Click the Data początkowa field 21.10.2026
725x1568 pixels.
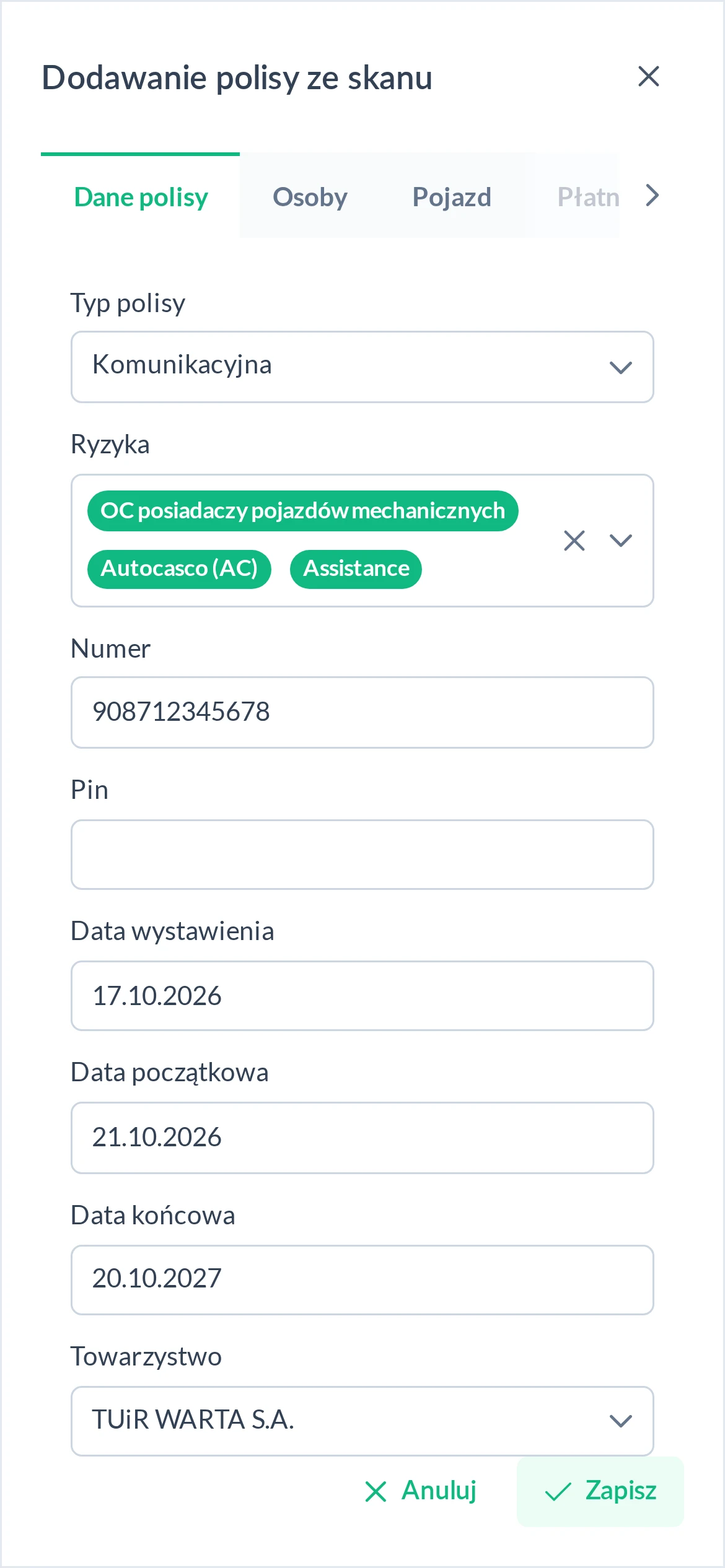click(362, 1138)
